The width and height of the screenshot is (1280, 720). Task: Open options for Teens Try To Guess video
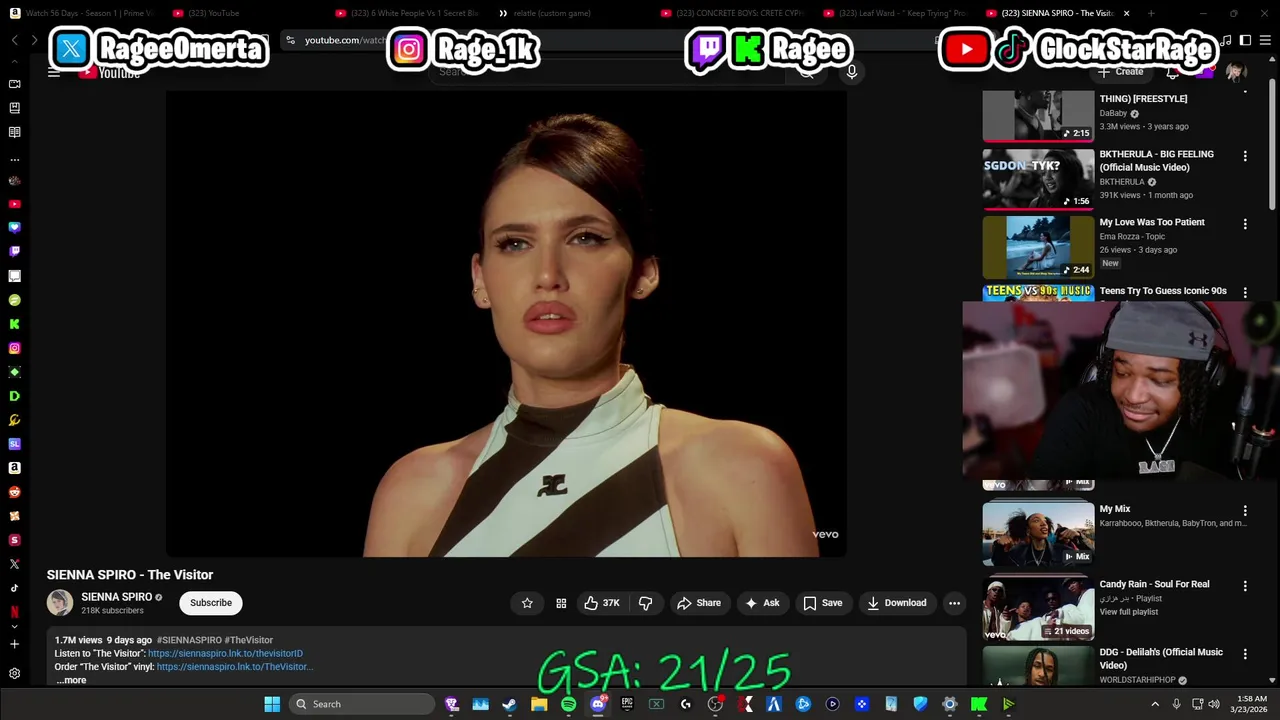(1245, 293)
